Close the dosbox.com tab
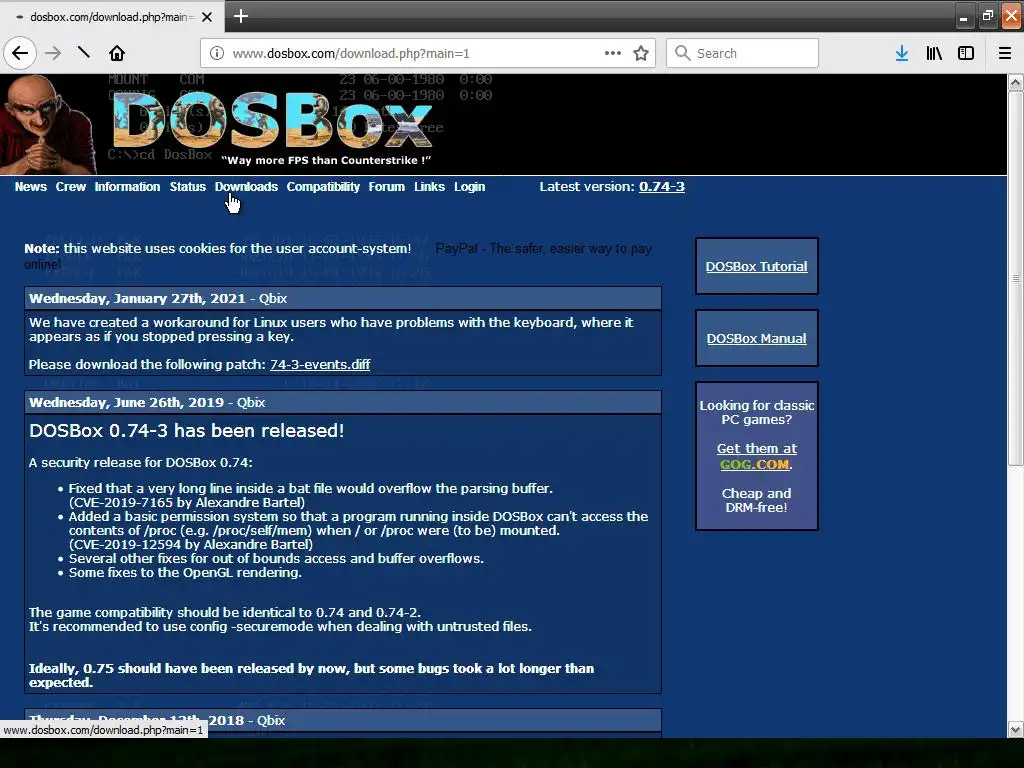1024x768 pixels. [x=207, y=17]
